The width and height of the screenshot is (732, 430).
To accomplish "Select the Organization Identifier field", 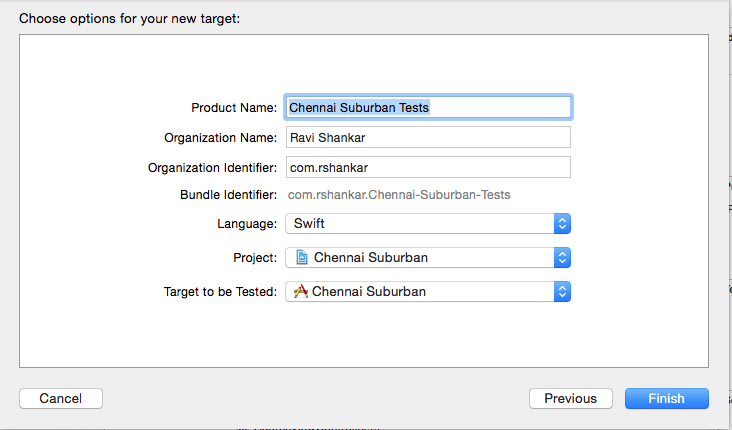I will tap(428, 167).
